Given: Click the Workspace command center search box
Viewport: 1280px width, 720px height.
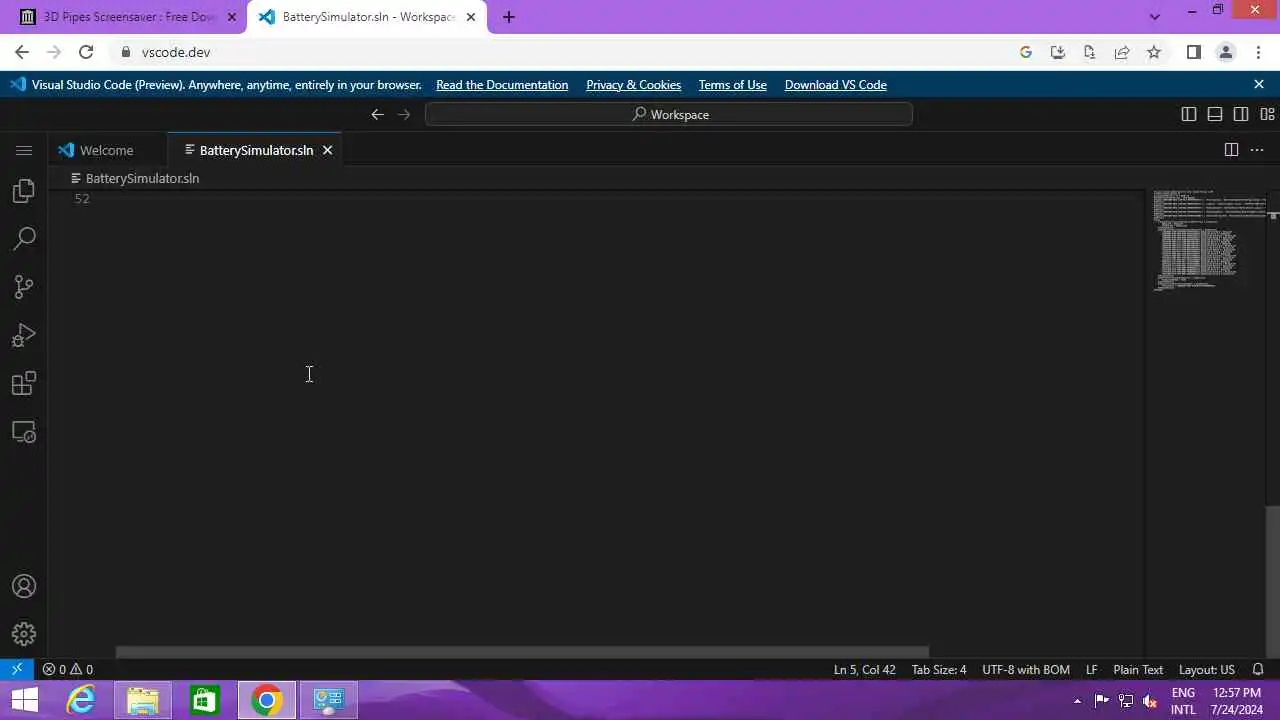Looking at the screenshot, I should [669, 114].
